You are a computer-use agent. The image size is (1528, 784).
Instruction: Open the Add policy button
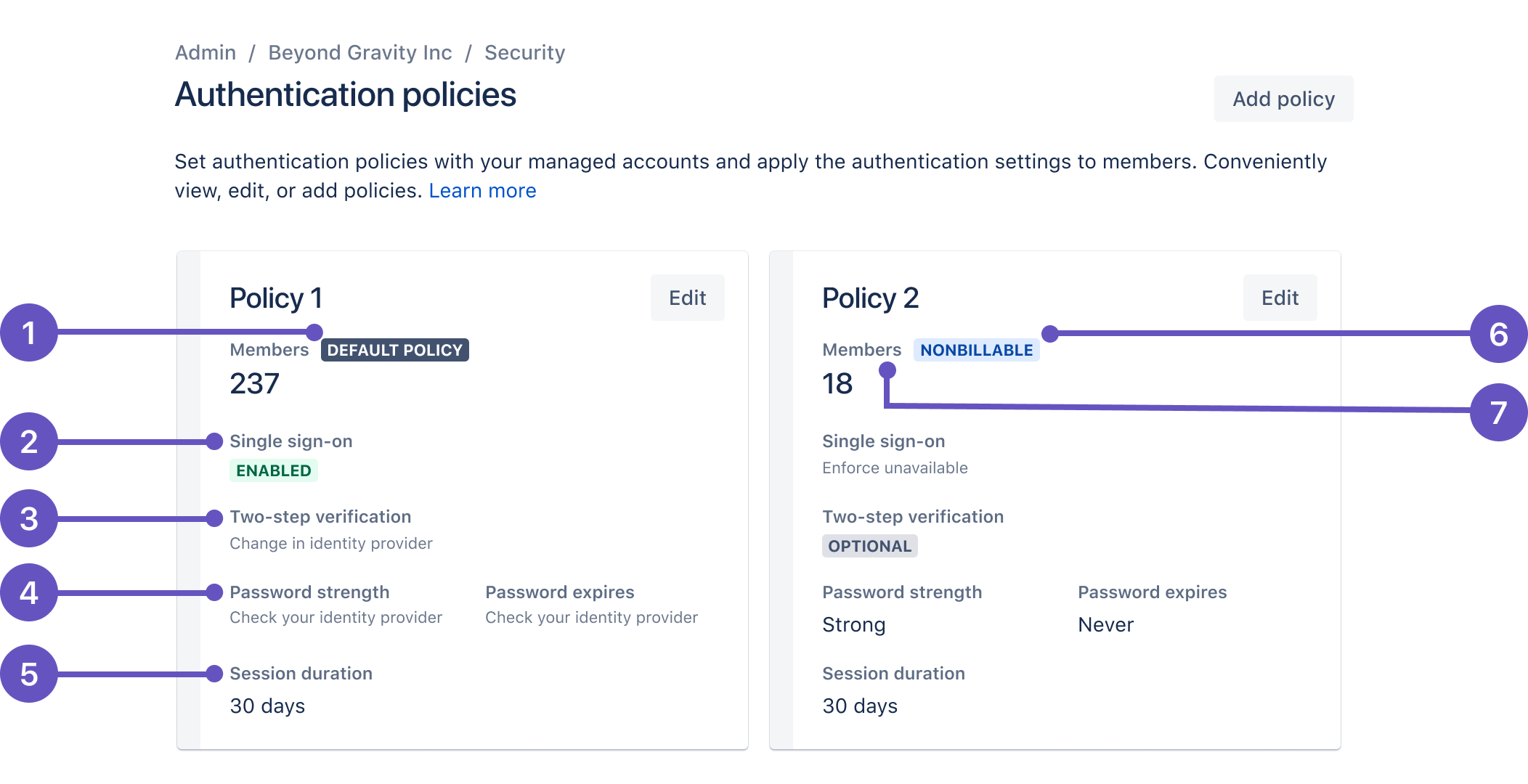(1283, 99)
